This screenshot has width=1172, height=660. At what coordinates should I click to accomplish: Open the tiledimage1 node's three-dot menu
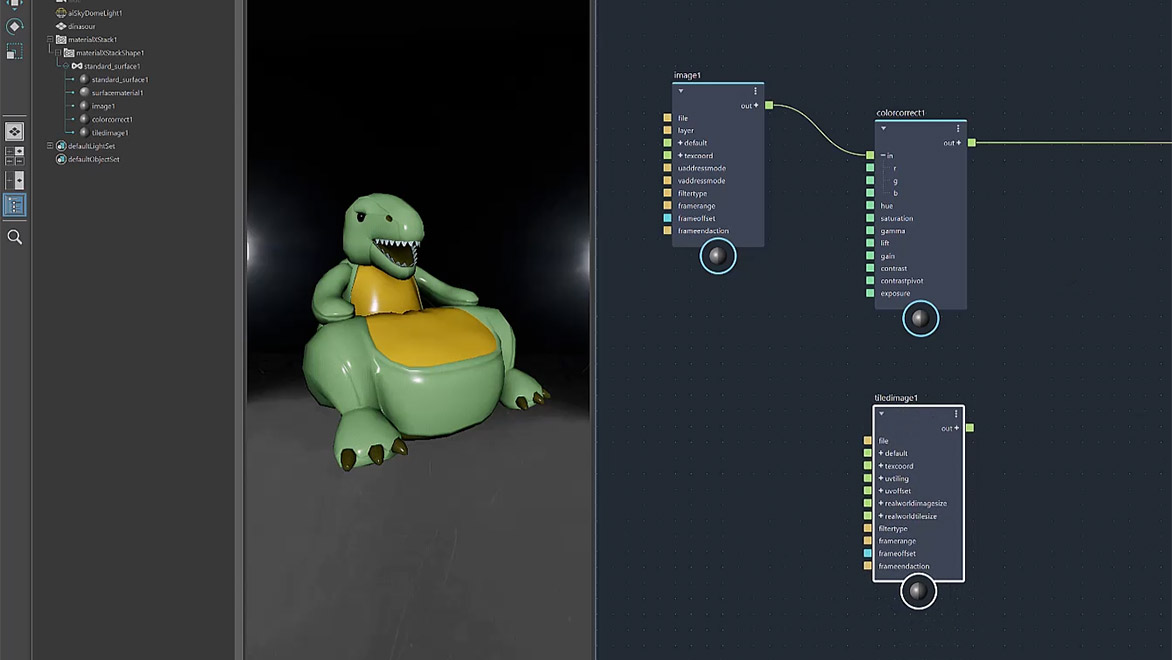[956, 412]
